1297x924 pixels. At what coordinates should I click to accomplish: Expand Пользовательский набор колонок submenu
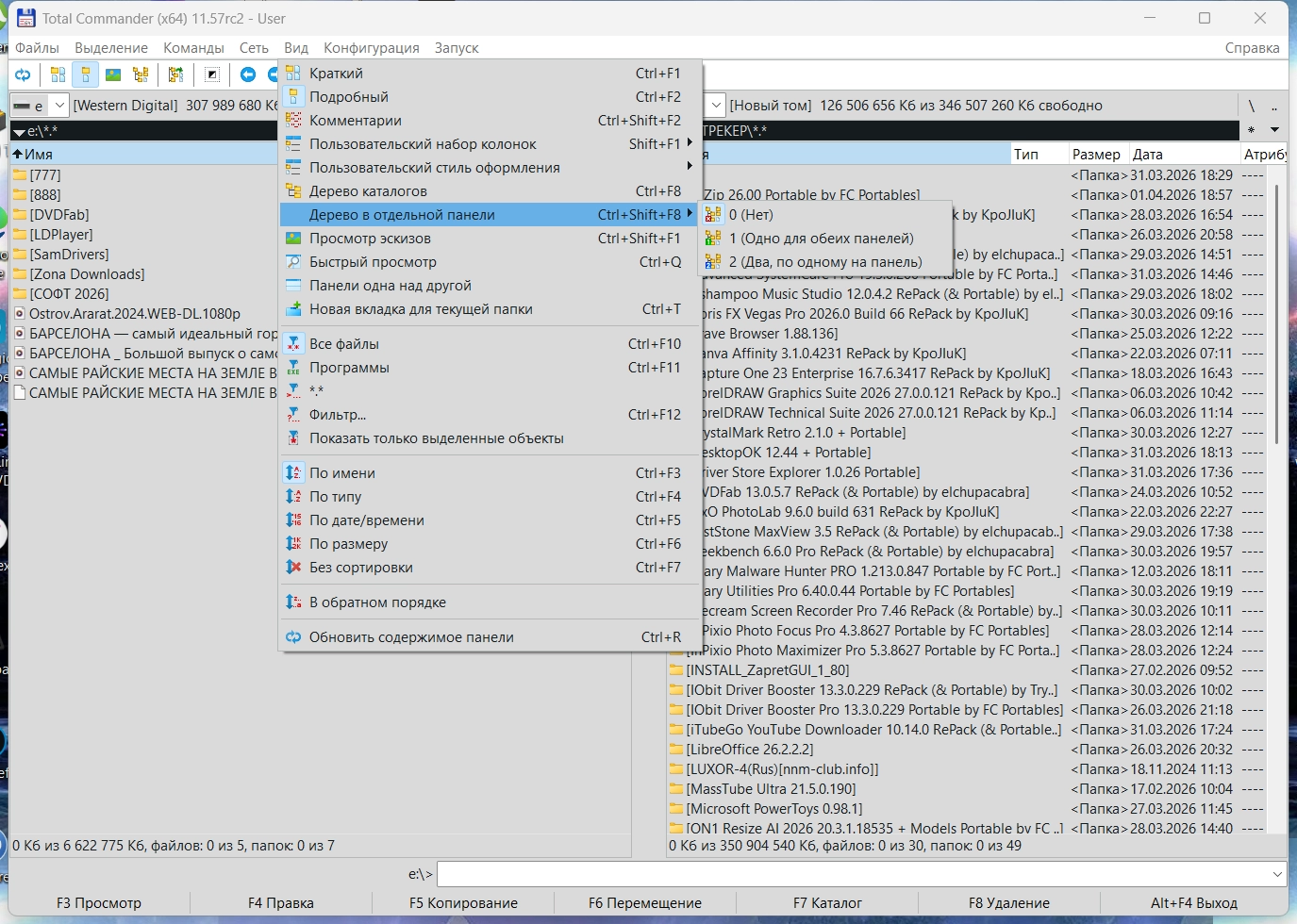[491, 144]
